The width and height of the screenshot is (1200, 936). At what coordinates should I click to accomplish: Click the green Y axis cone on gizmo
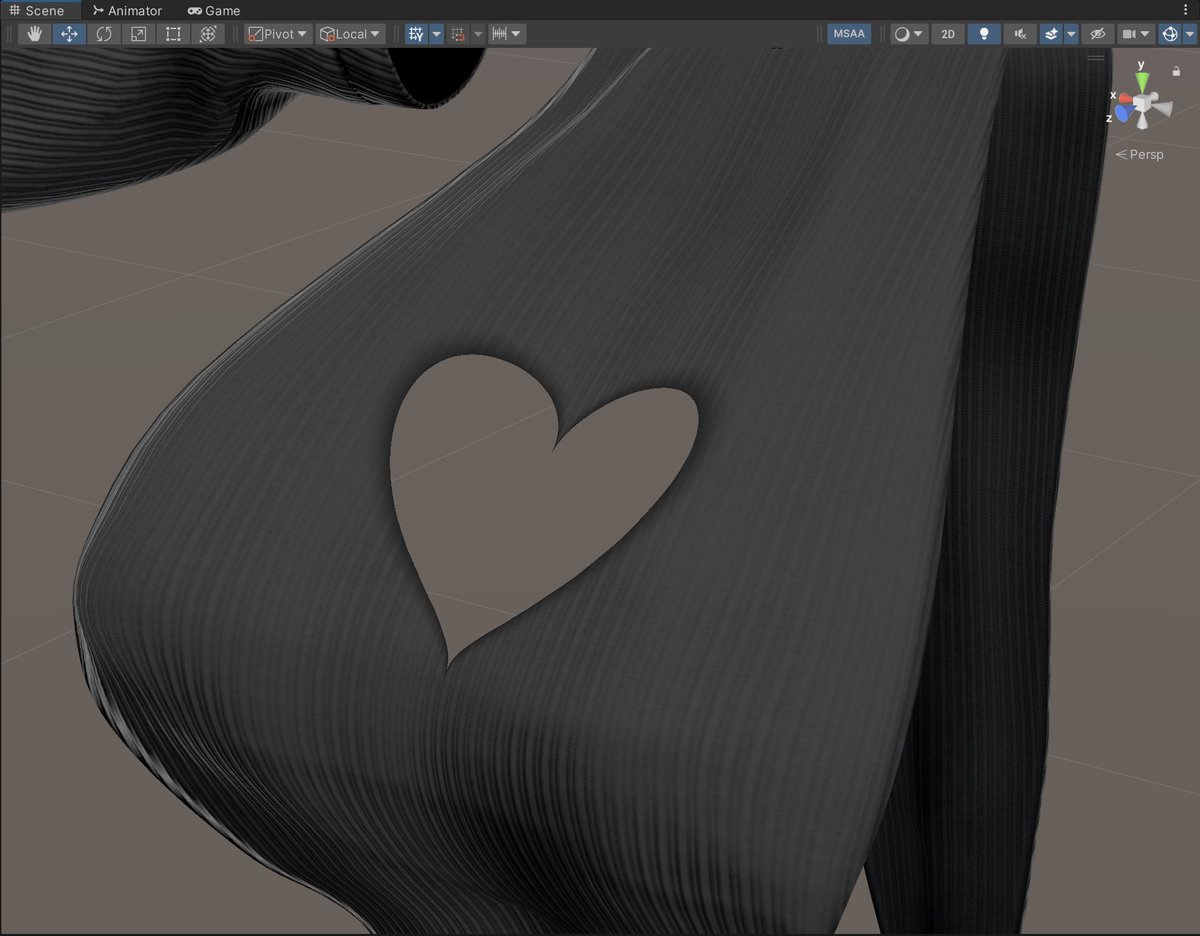(1142, 78)
